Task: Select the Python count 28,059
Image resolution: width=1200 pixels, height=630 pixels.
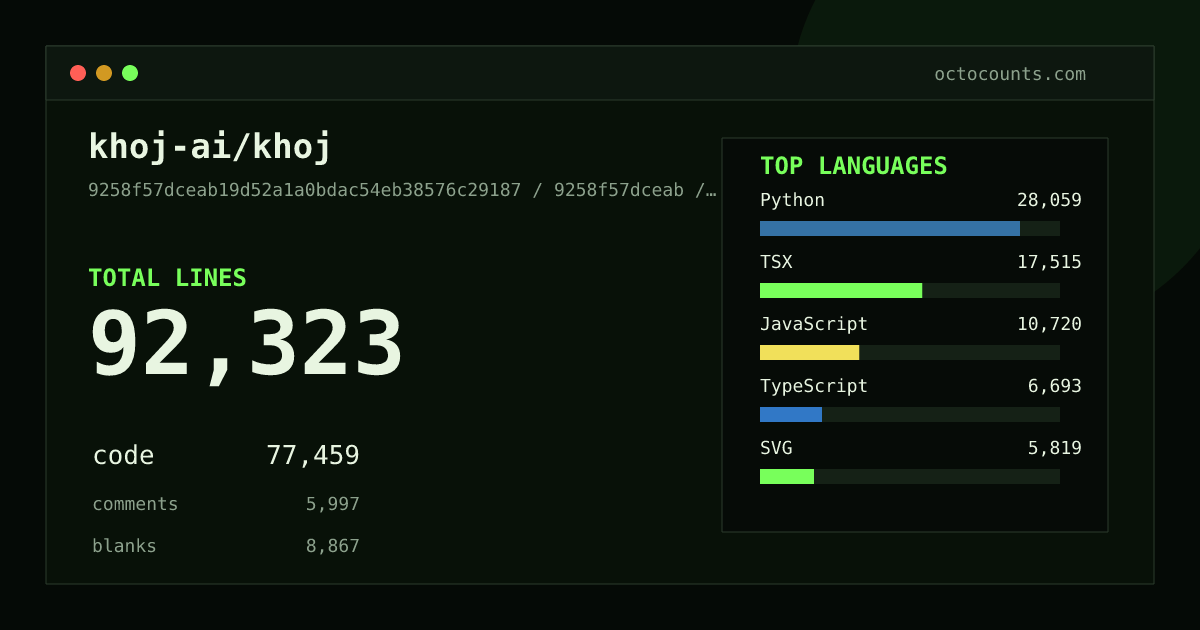Action: click(1049, 200)
